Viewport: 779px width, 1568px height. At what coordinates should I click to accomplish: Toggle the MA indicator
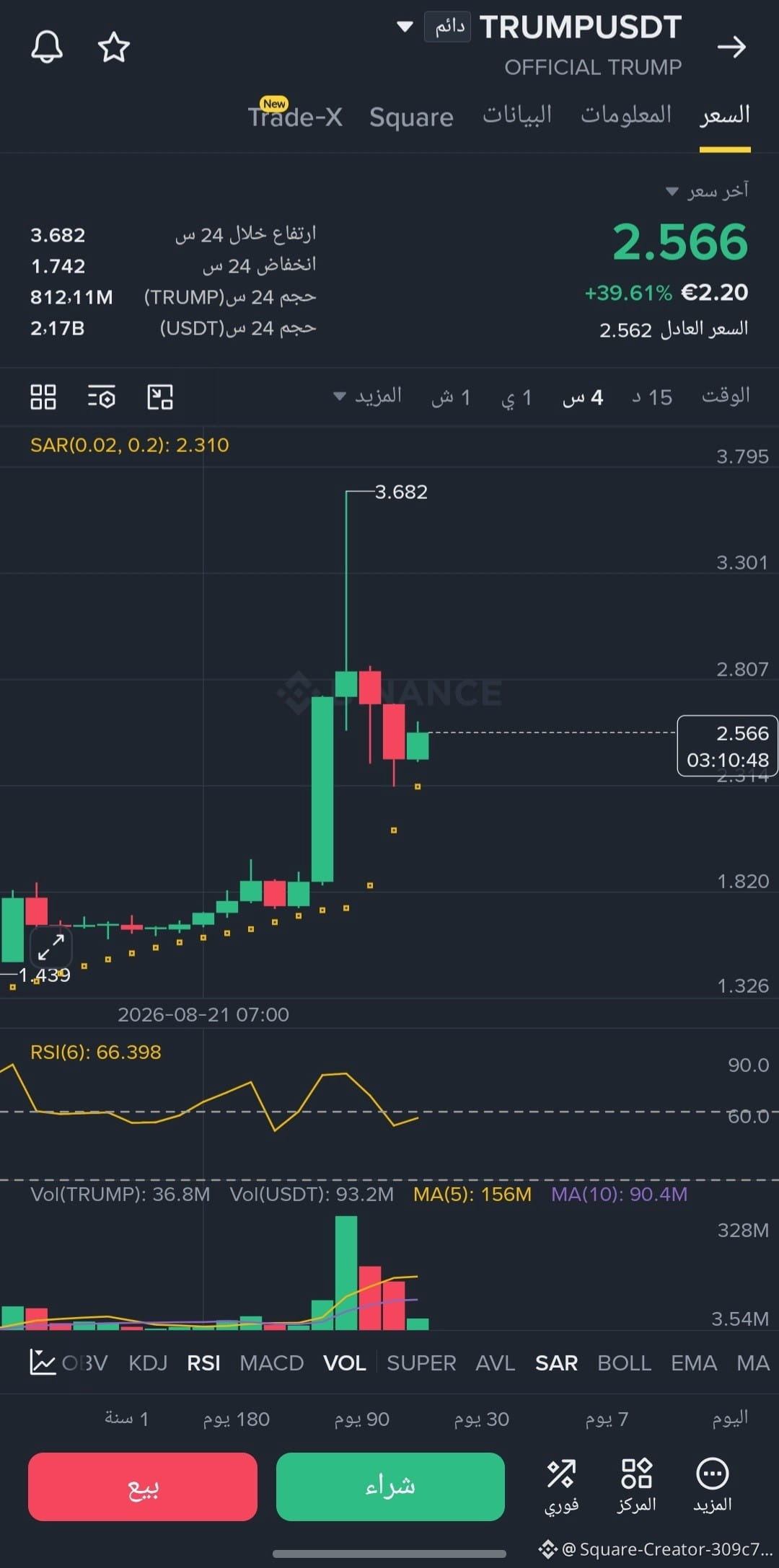753,1363
